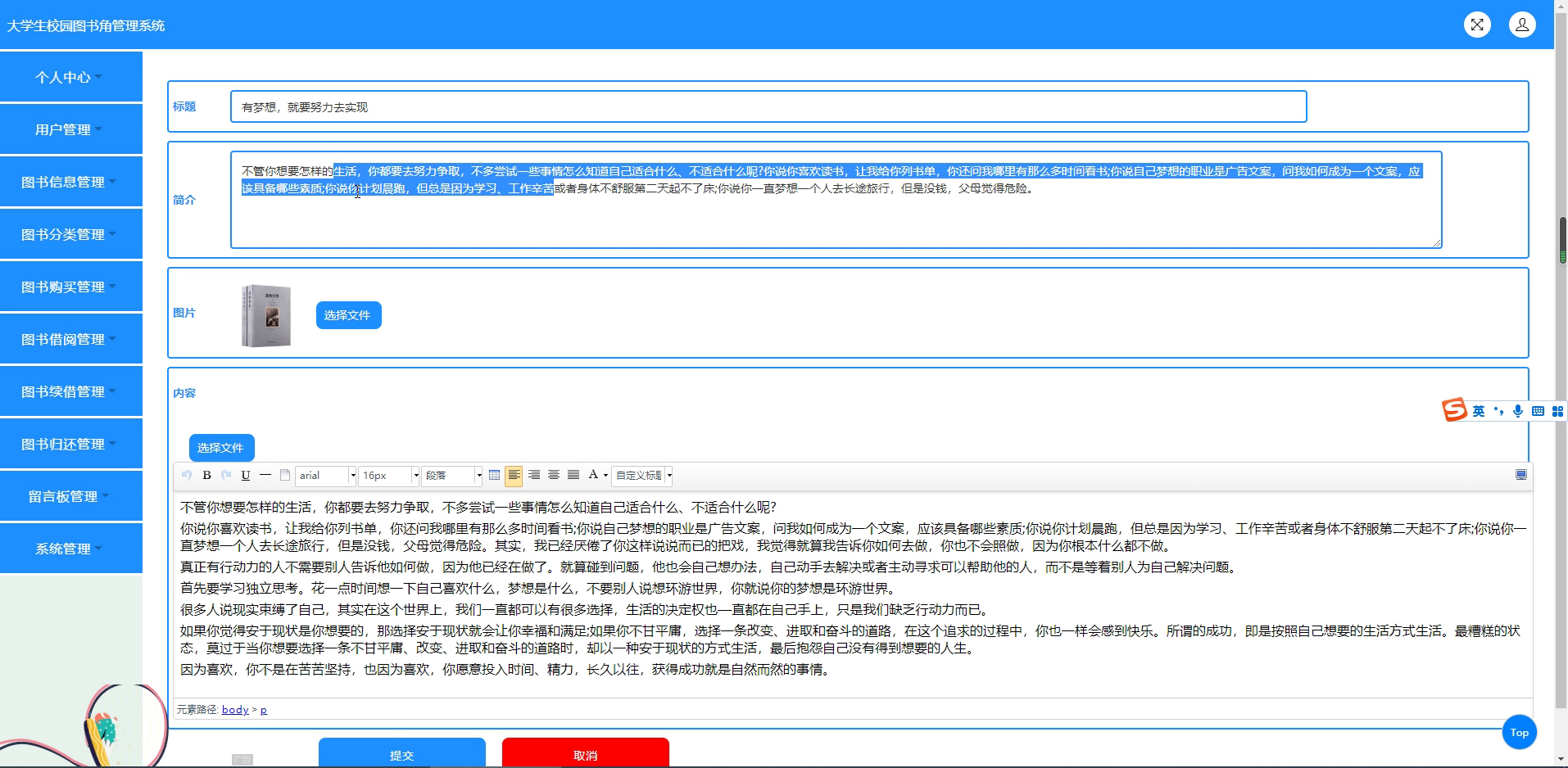
Task: Open the arial font family dropdown
Action: coord(326,475)
